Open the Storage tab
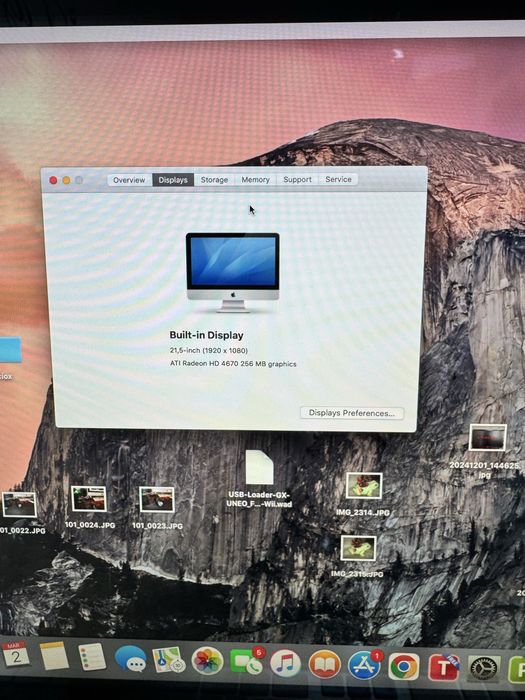The height and width of the screenshot is (700, 525). coord(214,179)
